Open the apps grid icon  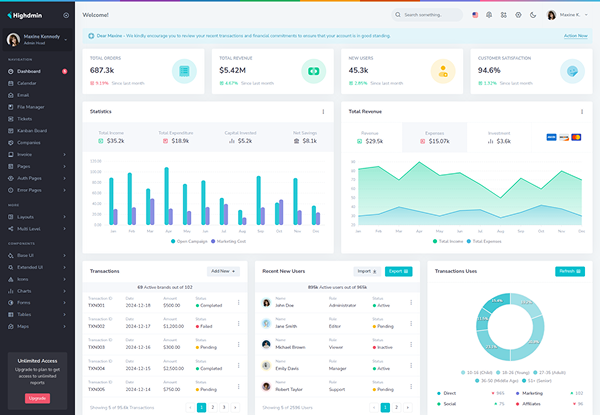504,15
